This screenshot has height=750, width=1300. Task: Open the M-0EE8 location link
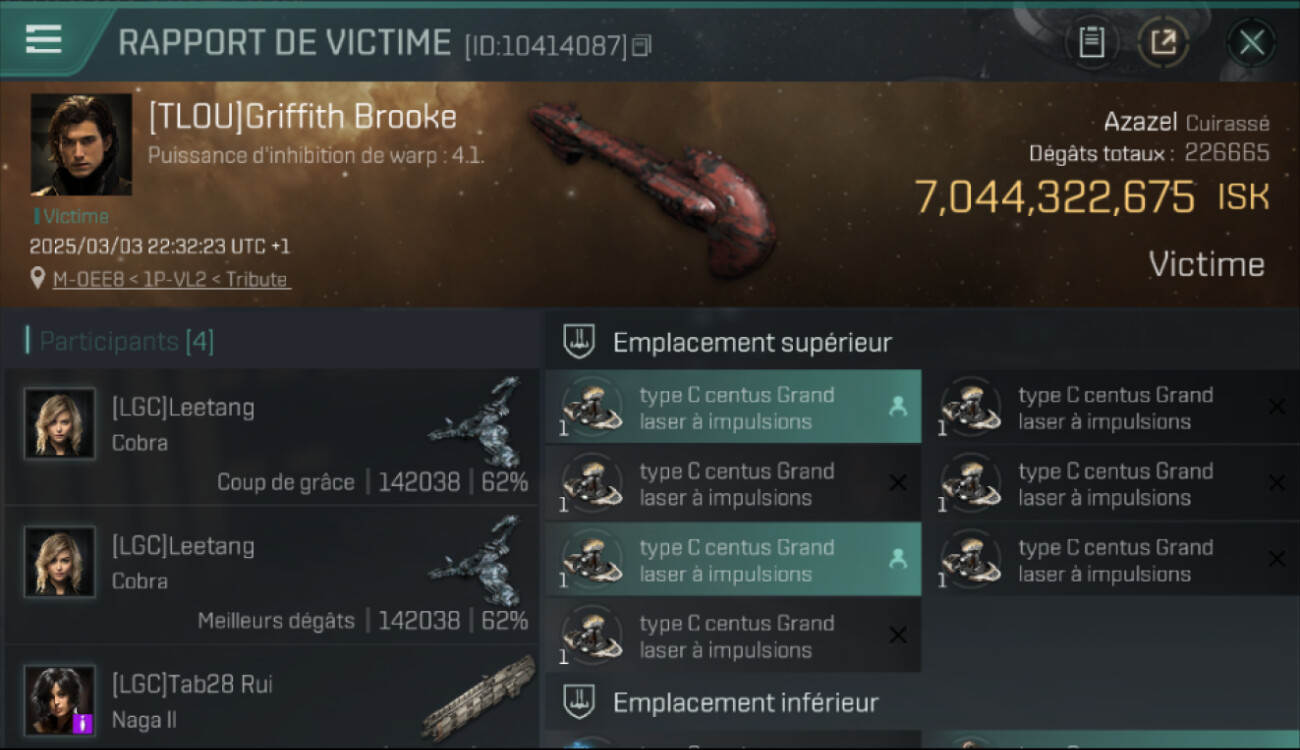click(x=171, y=279)
